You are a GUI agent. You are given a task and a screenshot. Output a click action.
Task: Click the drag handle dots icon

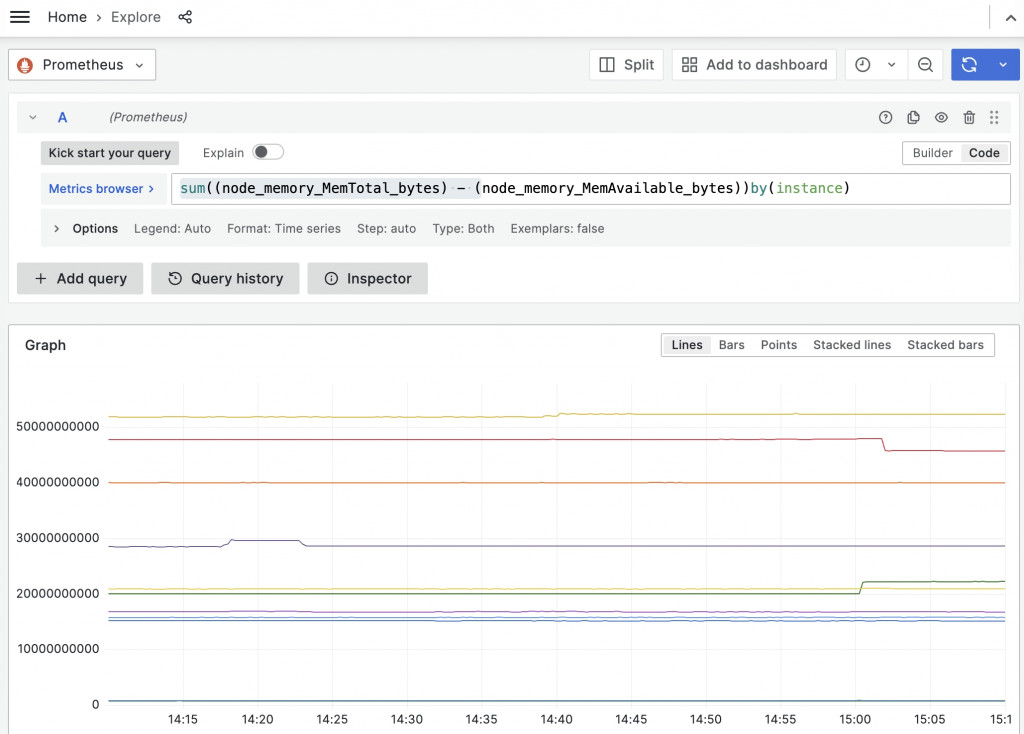click(x=993, y=118)
